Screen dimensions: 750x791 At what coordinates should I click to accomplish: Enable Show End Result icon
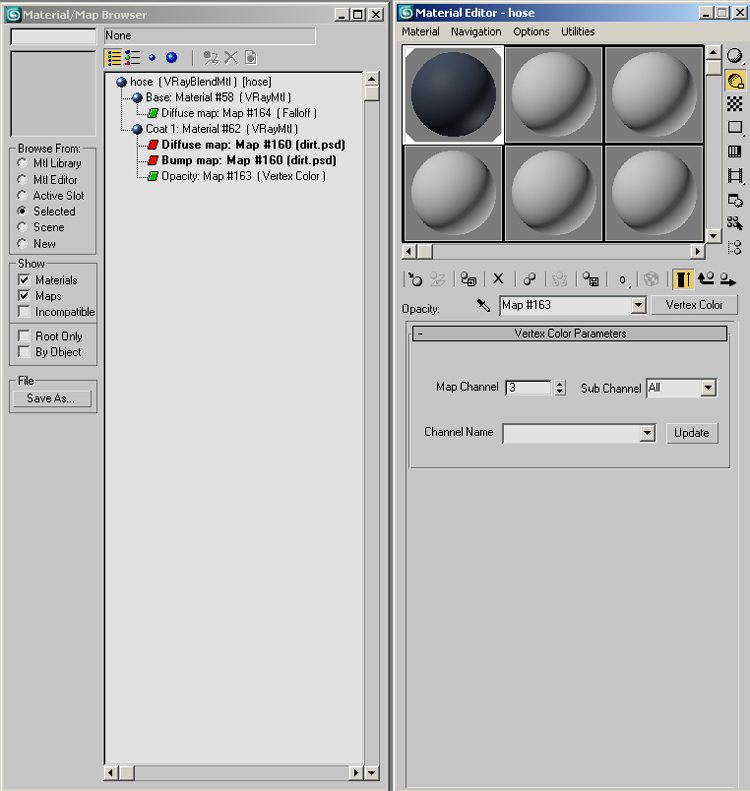click(x=683, y=280)
